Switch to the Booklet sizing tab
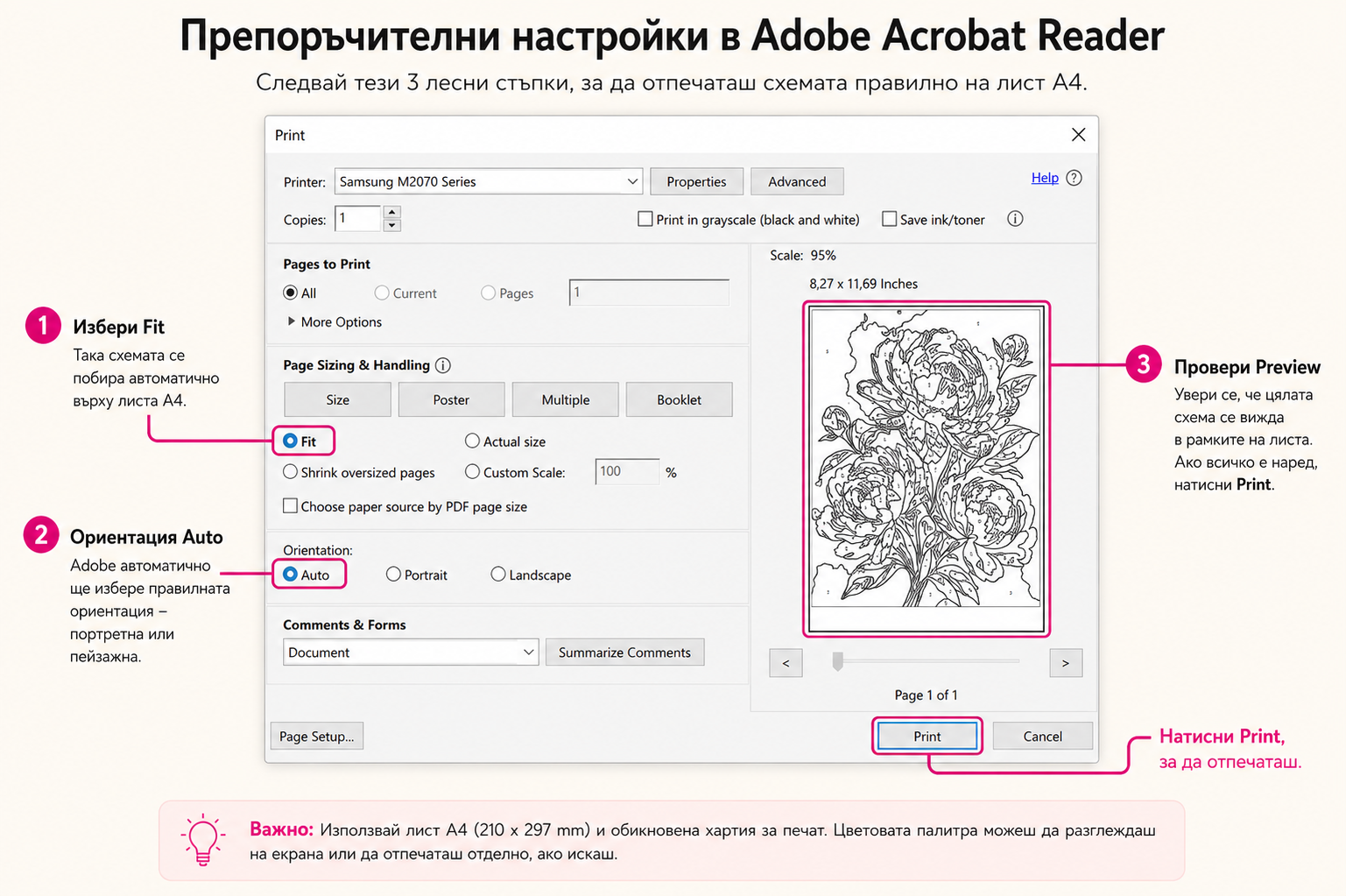This screenshot has height=896, width=1346. (x=680, y=399)
